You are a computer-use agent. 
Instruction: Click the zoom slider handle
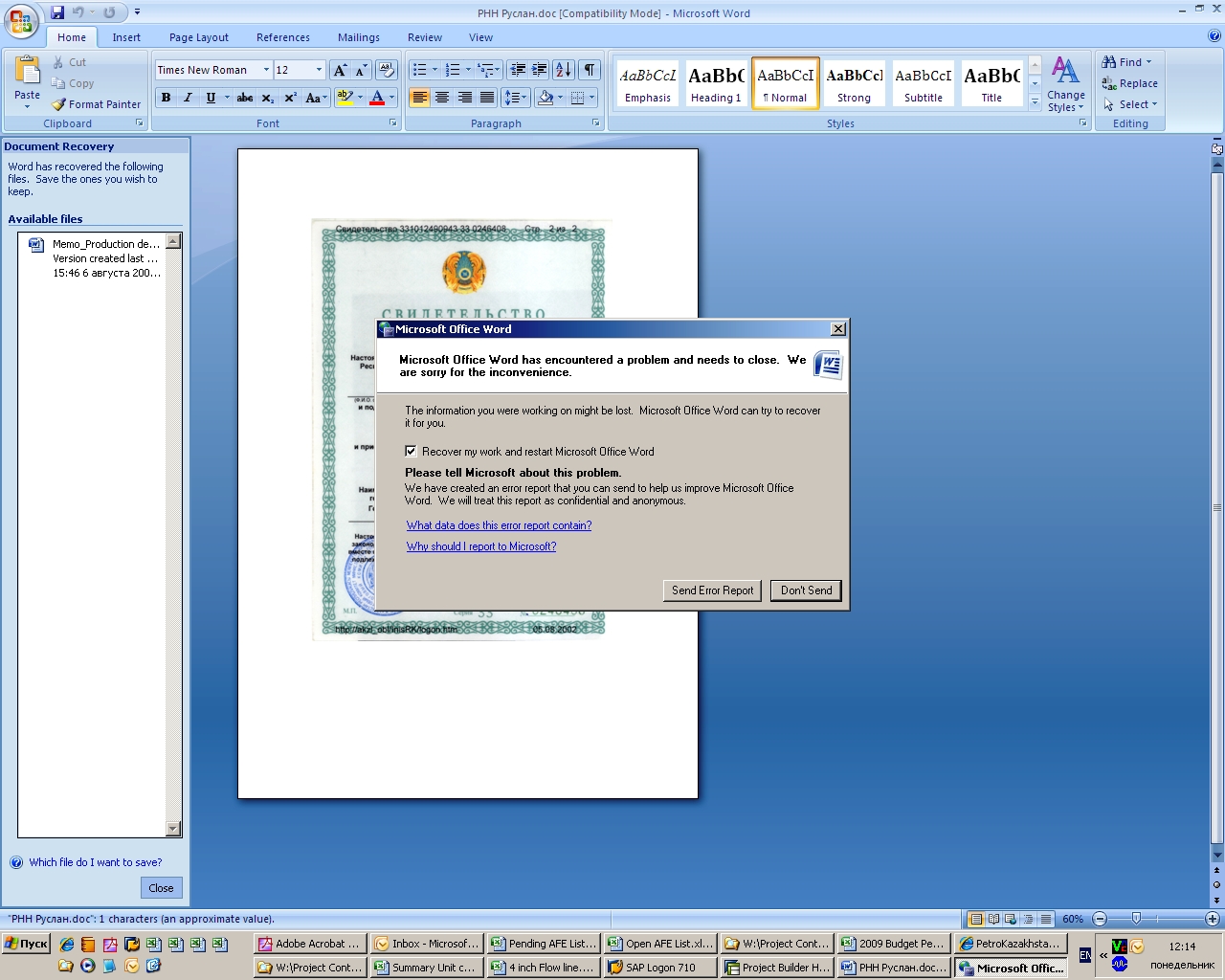(x=1136, y=919)
